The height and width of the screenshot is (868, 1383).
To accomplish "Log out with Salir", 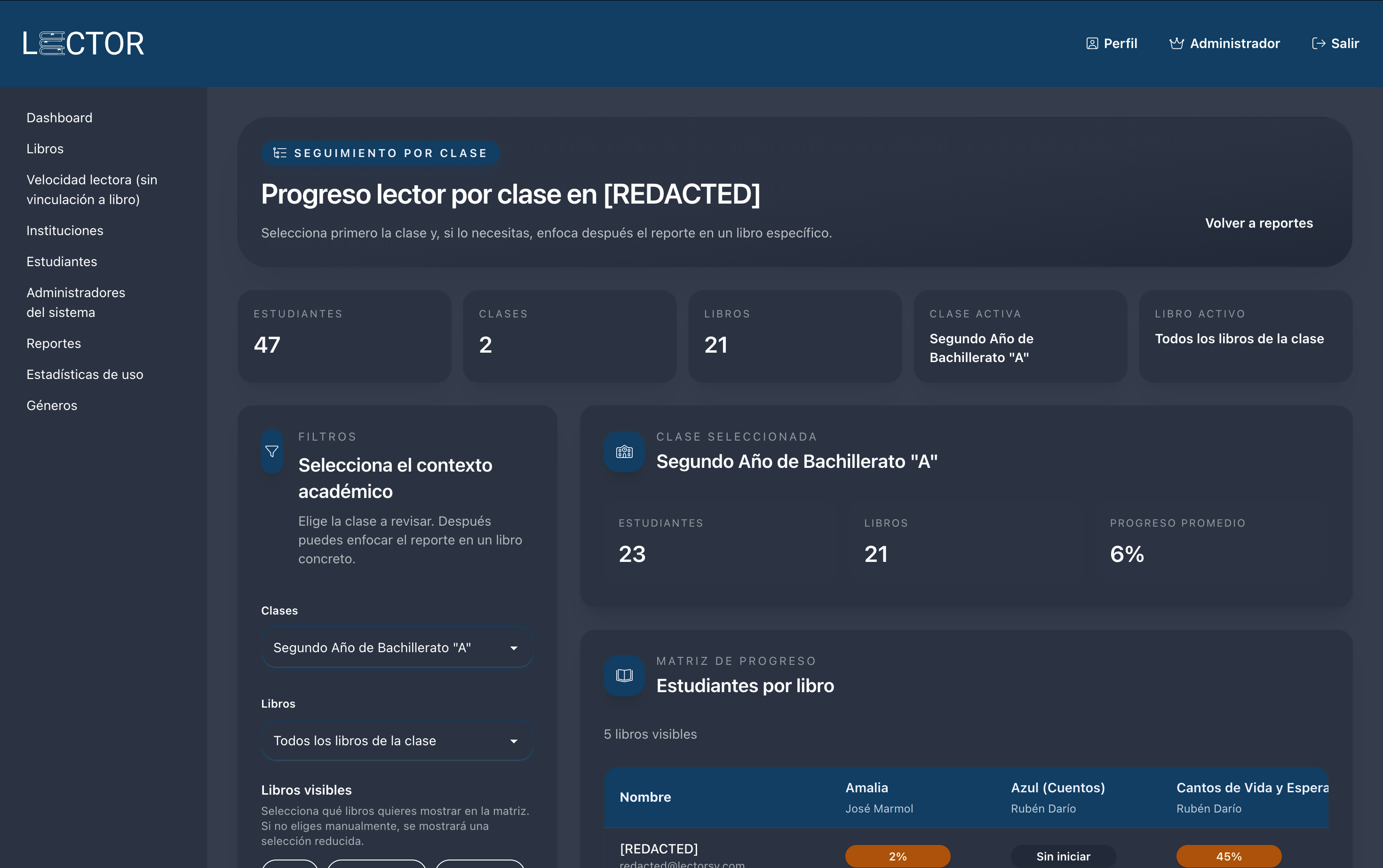I will pos(1336,44).
